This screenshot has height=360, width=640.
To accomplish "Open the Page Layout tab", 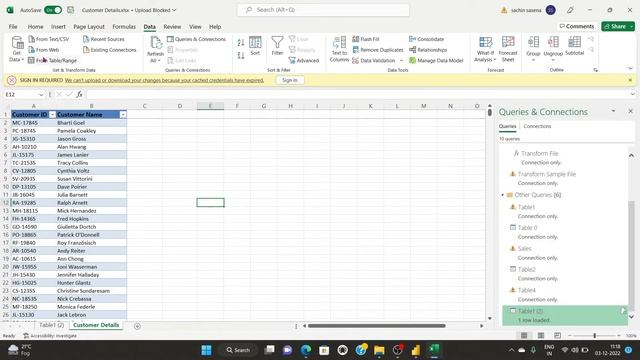I will [89, 27].
